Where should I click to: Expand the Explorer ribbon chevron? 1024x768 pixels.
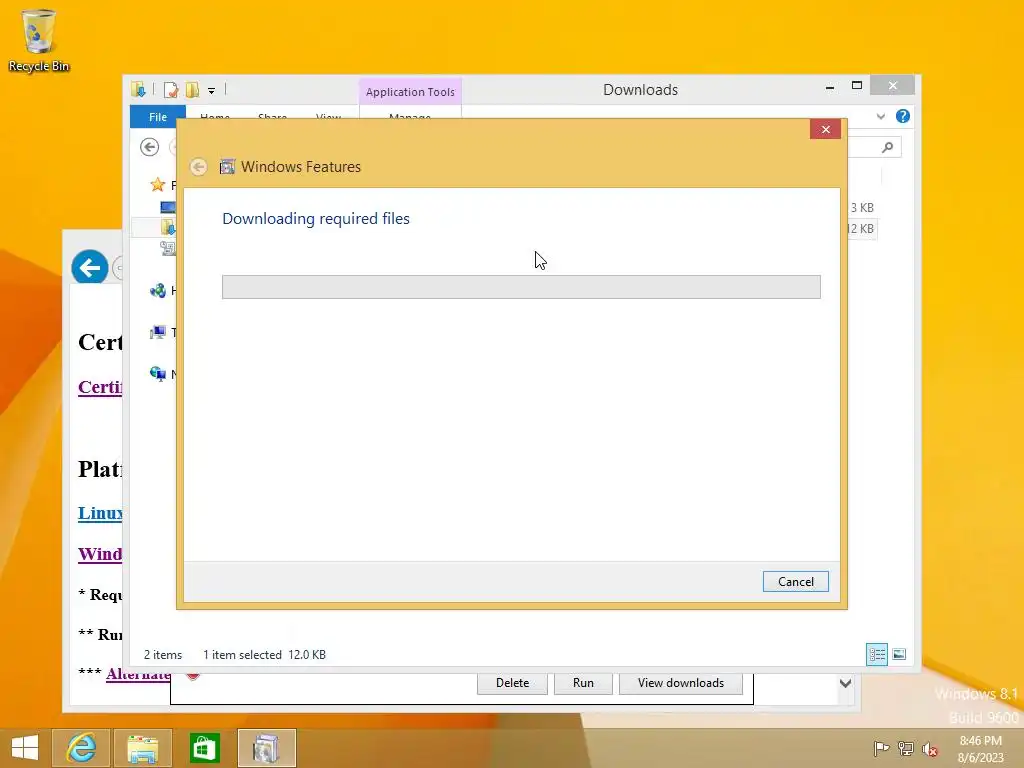(880, 116)
